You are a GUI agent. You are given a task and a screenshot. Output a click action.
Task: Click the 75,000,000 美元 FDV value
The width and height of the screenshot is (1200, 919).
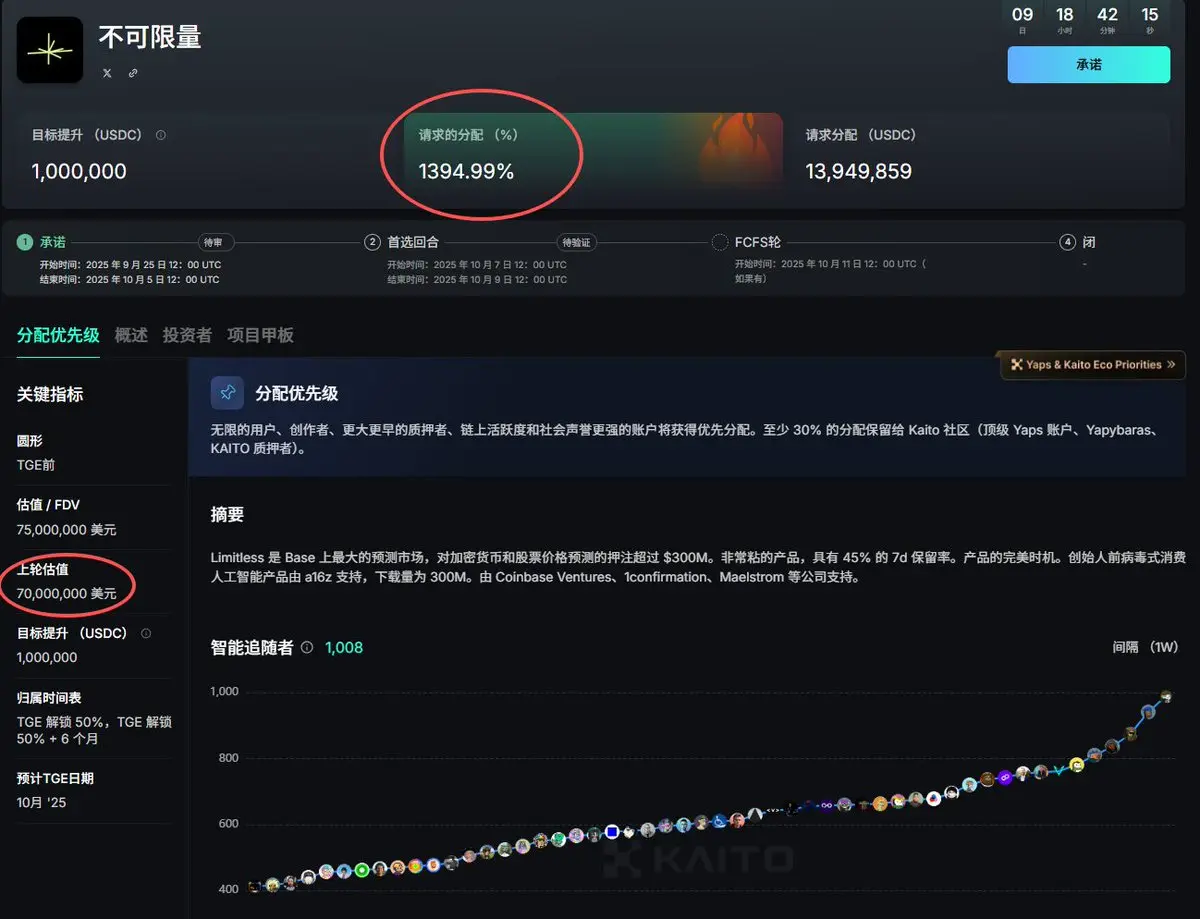click(66, 529)
